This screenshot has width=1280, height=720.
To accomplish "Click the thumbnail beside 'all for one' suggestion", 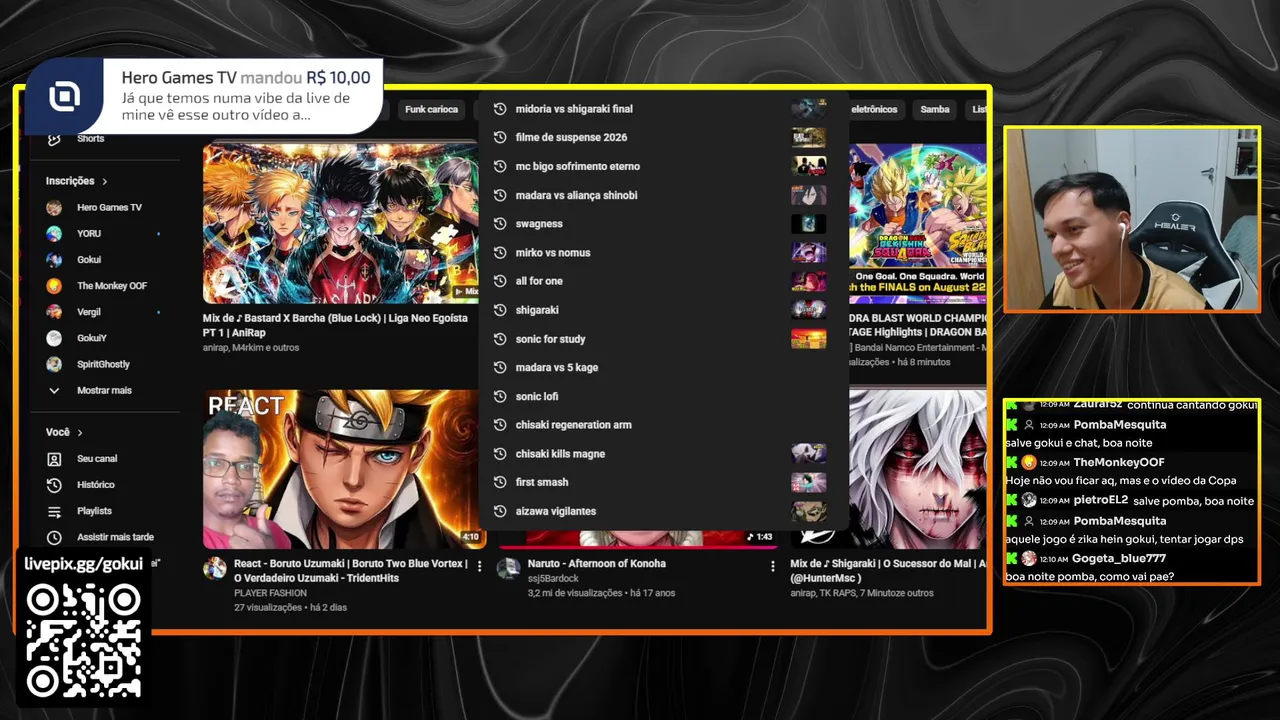I will click(x=809, y=281).
